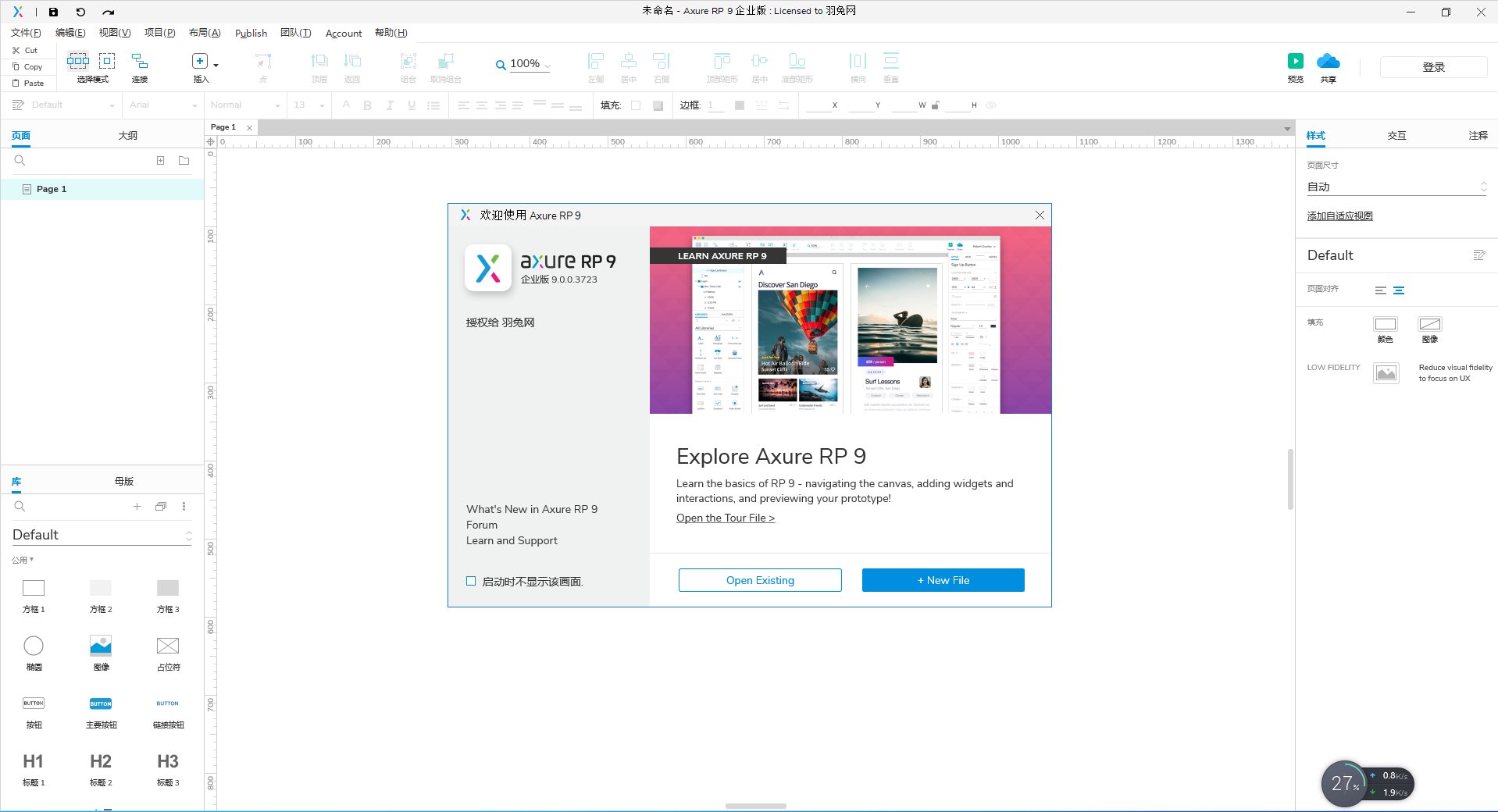The image size is (1498, 812).
Task: Enable the don't show at startup checkbox
Action: click(471, 581)
